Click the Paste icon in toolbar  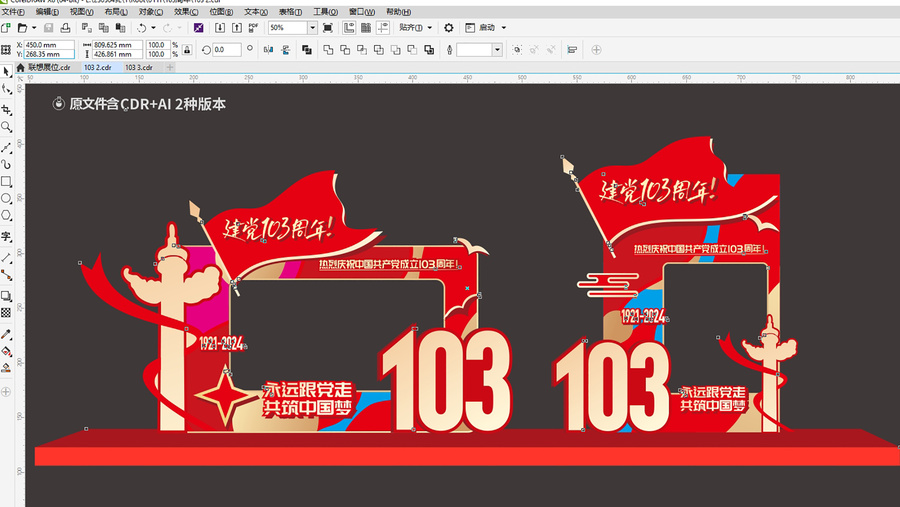(121, 28)
